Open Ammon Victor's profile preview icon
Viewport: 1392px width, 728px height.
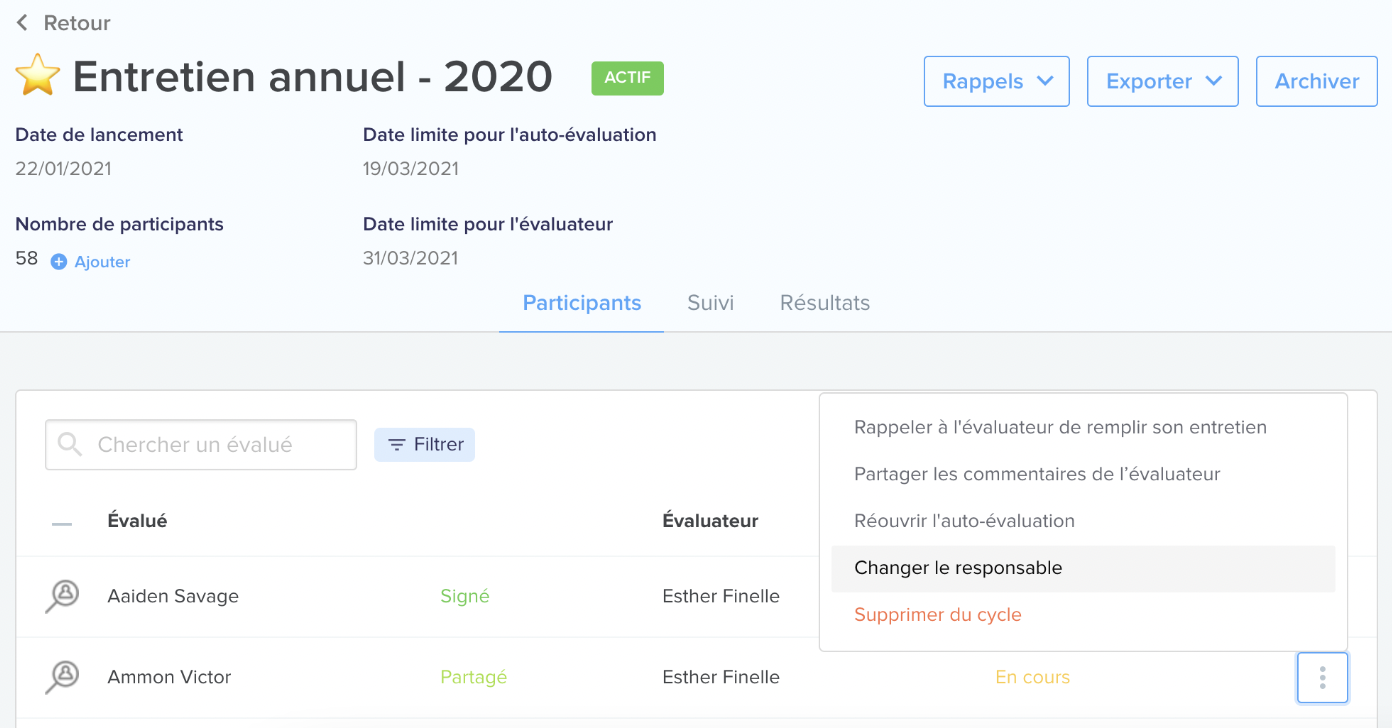[62, 677]
